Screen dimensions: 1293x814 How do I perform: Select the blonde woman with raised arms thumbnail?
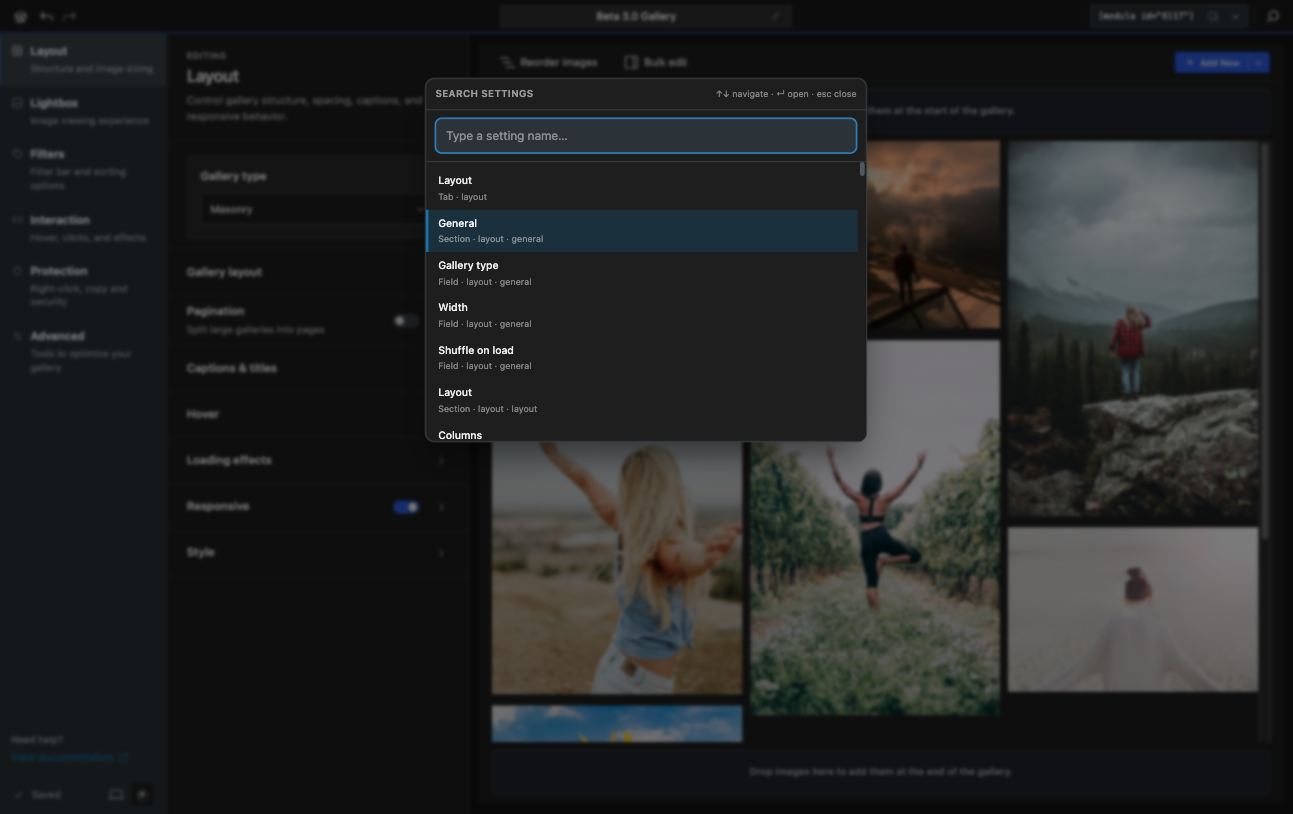tap(617, 568)
